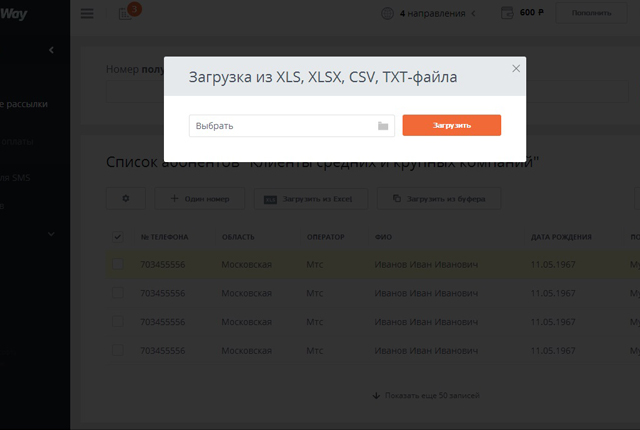Tick checkbox of the second table row

[118, 293]
